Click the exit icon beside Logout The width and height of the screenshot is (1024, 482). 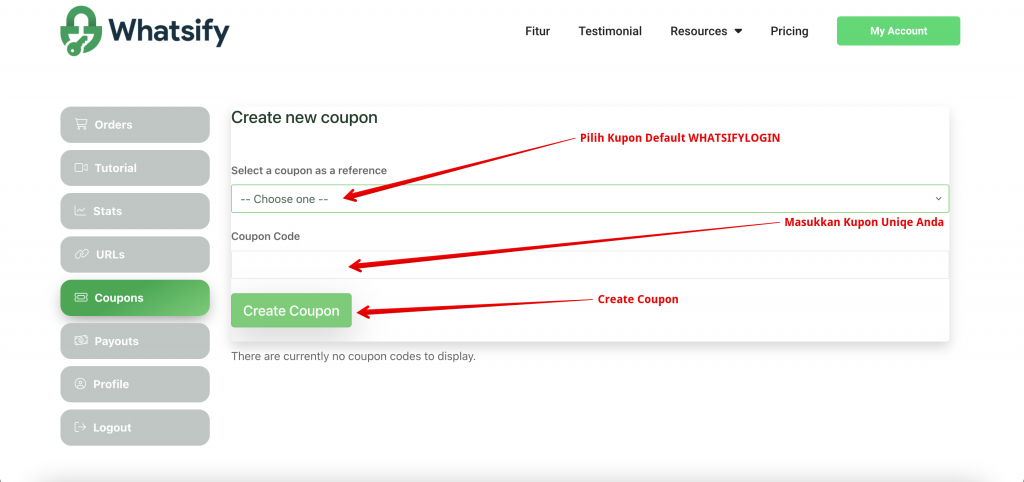click(x=80, y=428)
